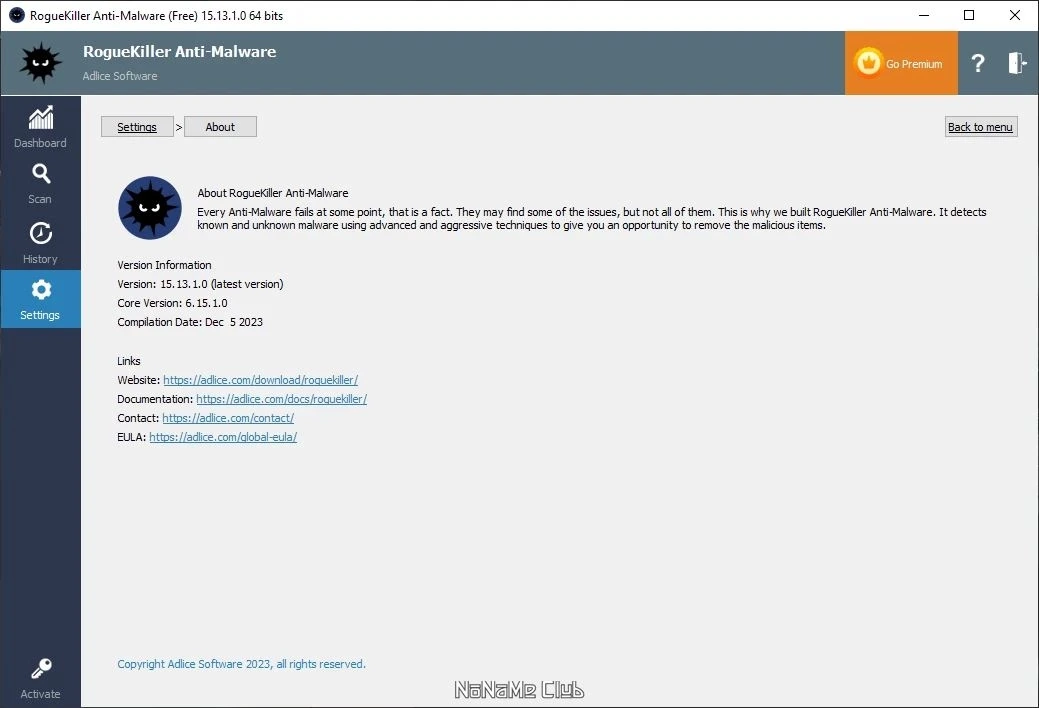
Task: Minimize the RogueKiller window
Action: click(x=924, y=15)
